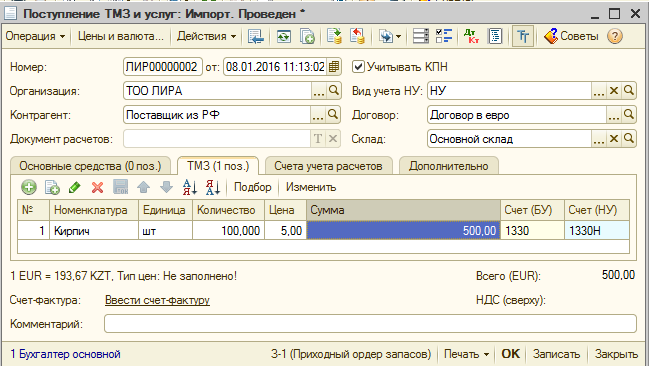Open the Советы tips button
Viewport: 649px width, 366px height.
pyautogui.click(x=571, y=36)
